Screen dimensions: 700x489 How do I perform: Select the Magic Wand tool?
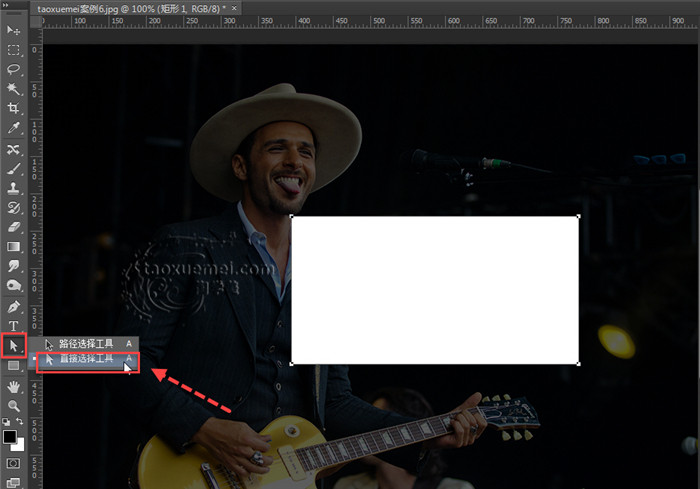pyautogui.click(x=14, y=89)
